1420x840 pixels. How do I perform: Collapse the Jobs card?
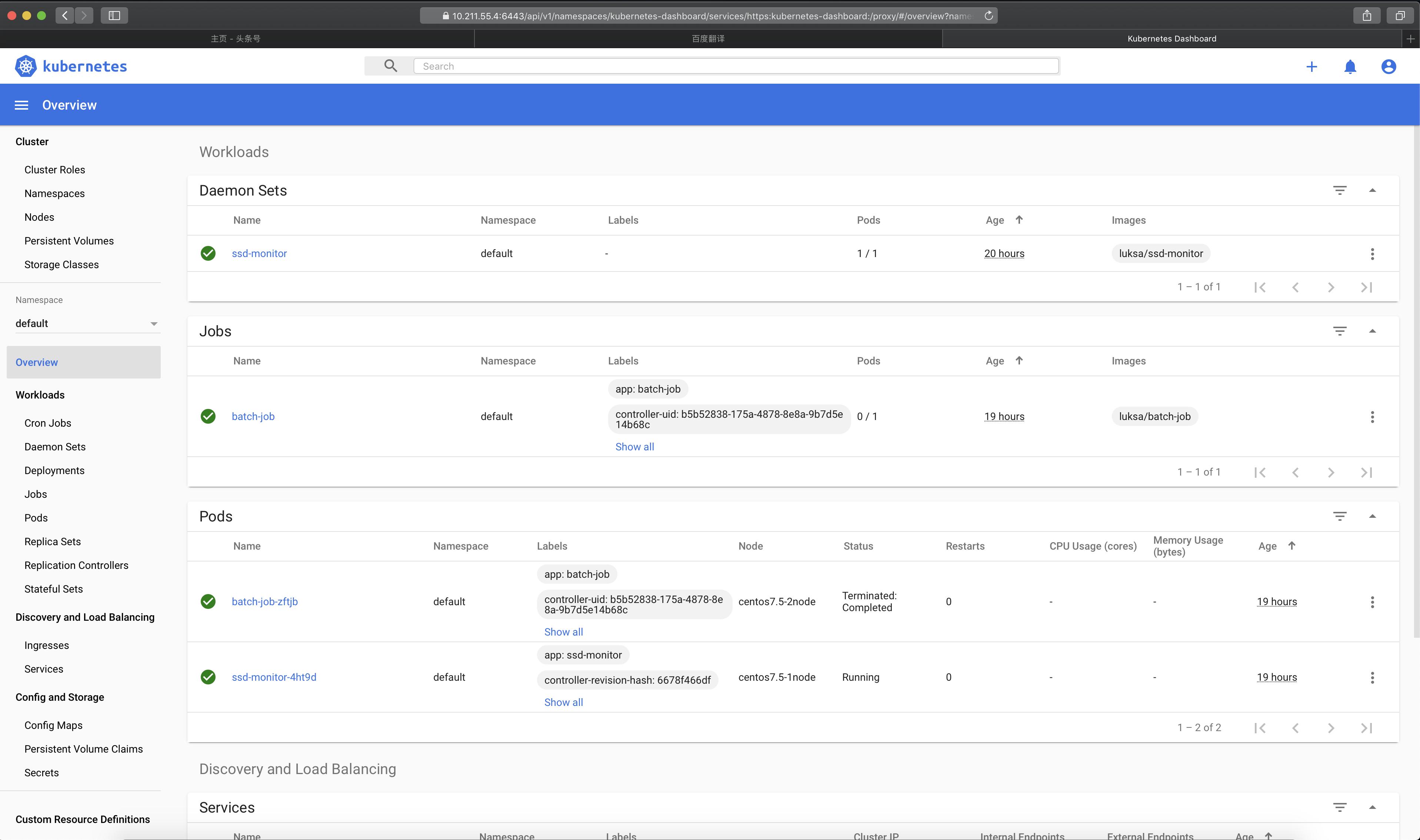[x=1372, y=331]
